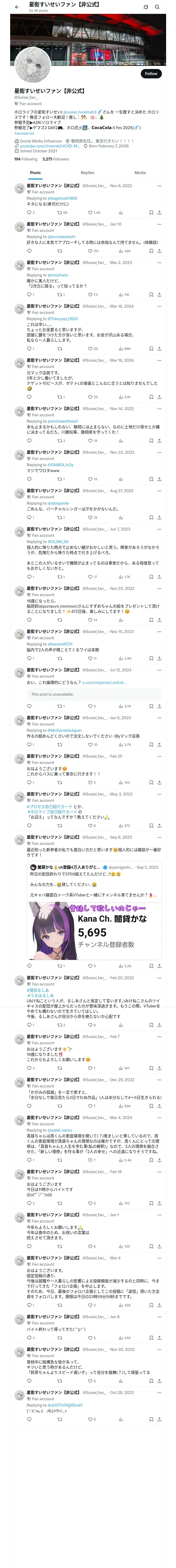The image size is (176, 1568).
Task: Bookmark the Nov 6, 2022 post
Action: [151, 212]
